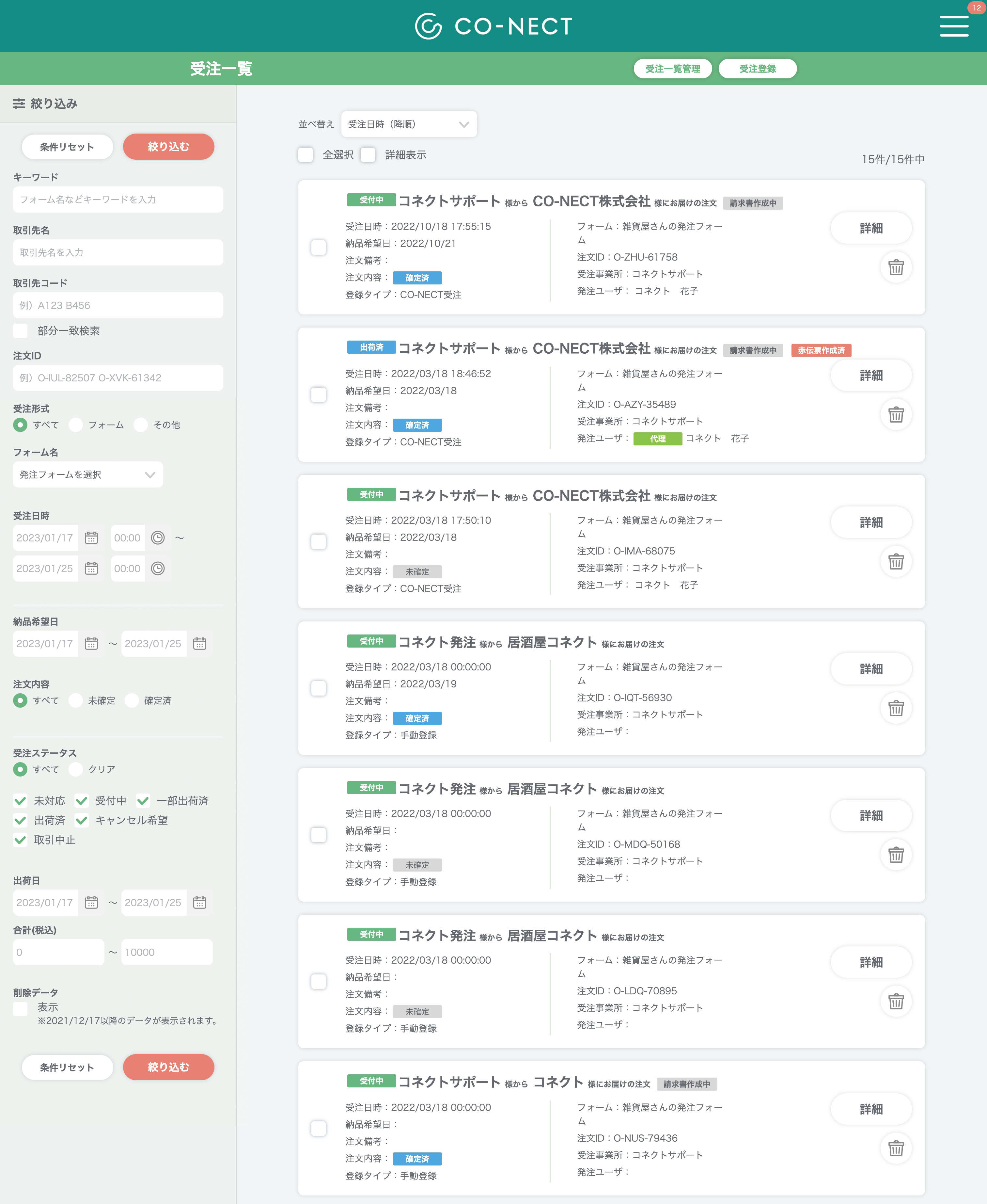Open calendar for 受注日時 end date
The width and height of the screenshot is (987, 1204).
91,569
